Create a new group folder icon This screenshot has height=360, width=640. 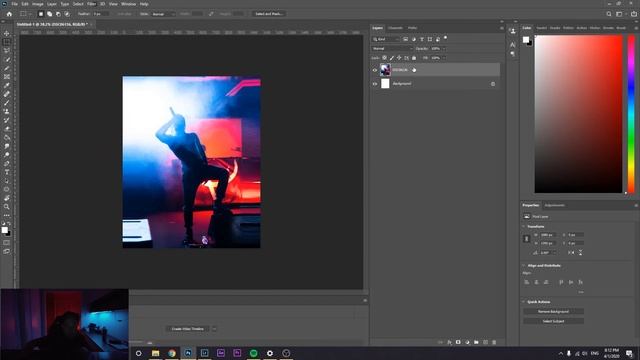pos(476,342)
